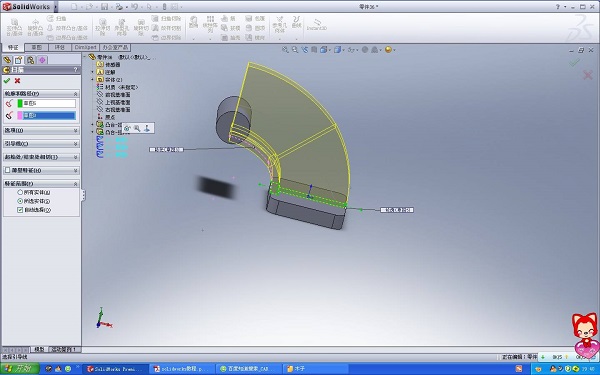Select the Revolved Boss/Base tool (旋转凸台/基体)
The height and width of the screenshot is (375, 600).
(x=35, y=27)
